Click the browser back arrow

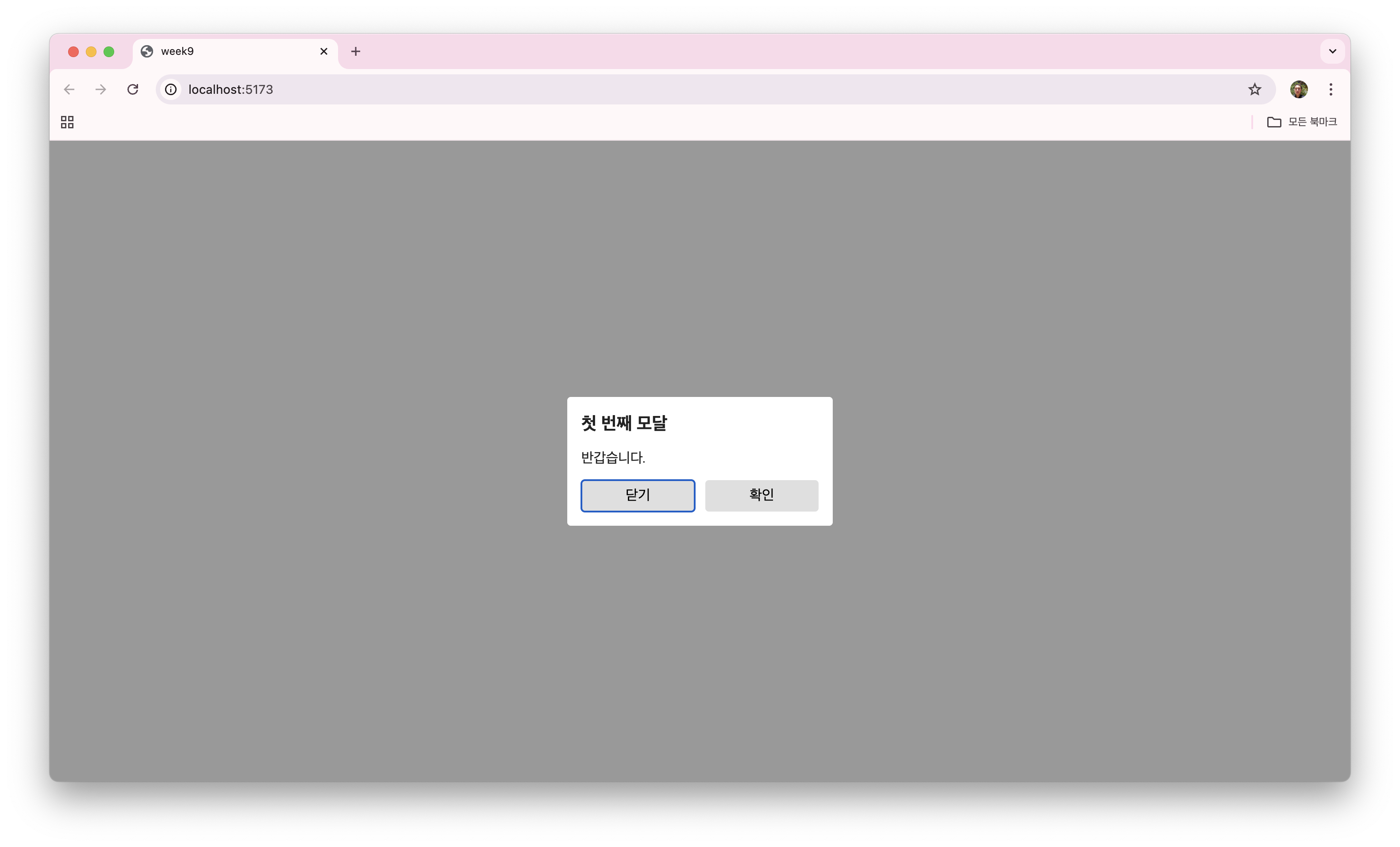pyautogui.click(x=69, y=89)
